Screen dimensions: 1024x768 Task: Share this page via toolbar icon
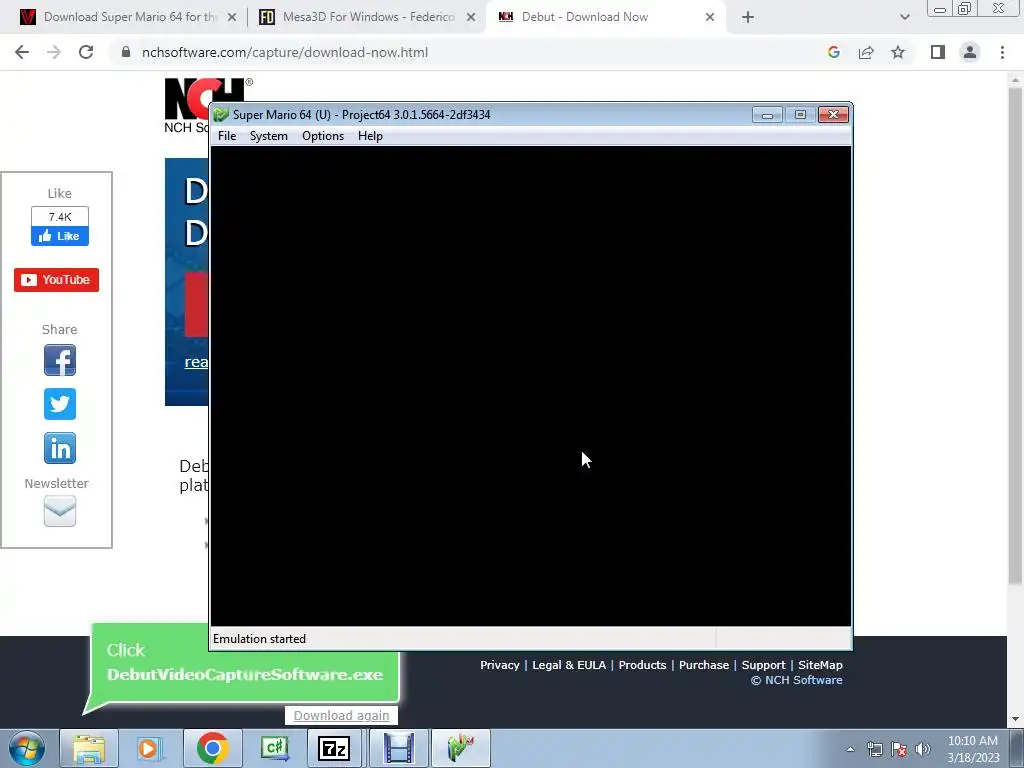866,52
